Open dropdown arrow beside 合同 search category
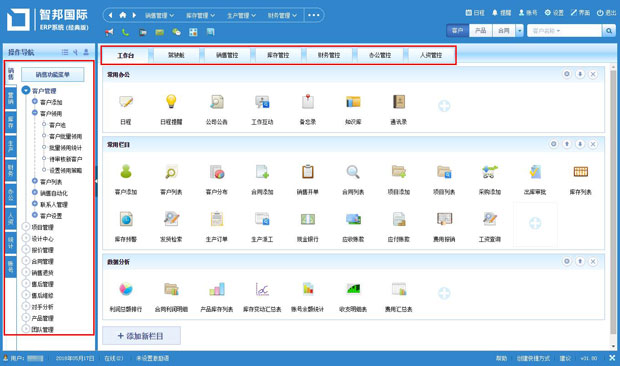This screenshot has height=366, width=620. point(520,30)
